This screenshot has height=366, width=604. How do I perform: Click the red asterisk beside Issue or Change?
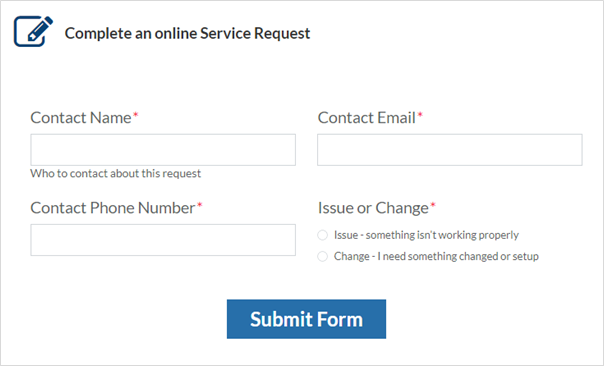(433, 205)
